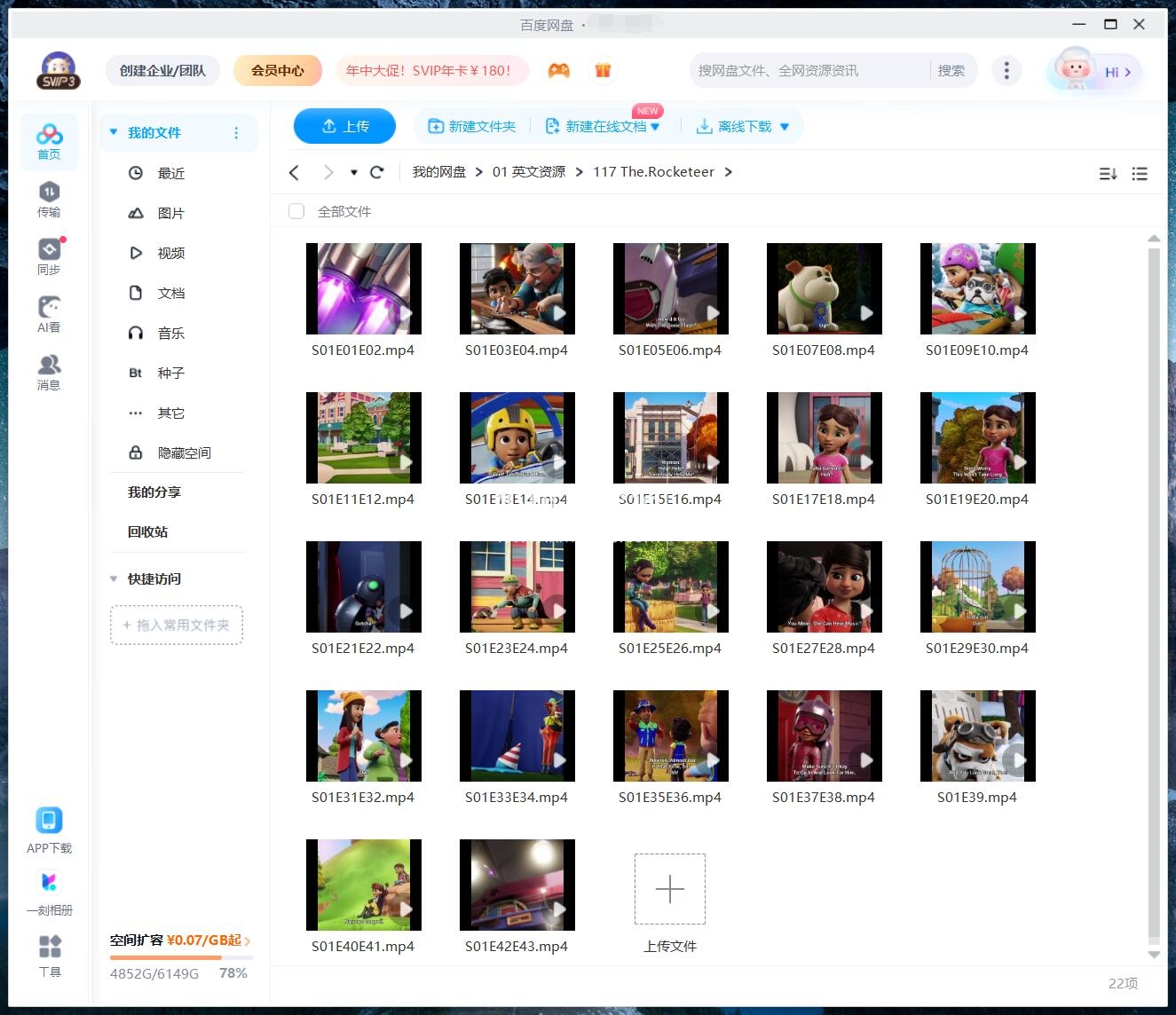Viewport: 1176px width, 1015px height.
Task: Click the storage usage progress bar
Action: [181, 957]
